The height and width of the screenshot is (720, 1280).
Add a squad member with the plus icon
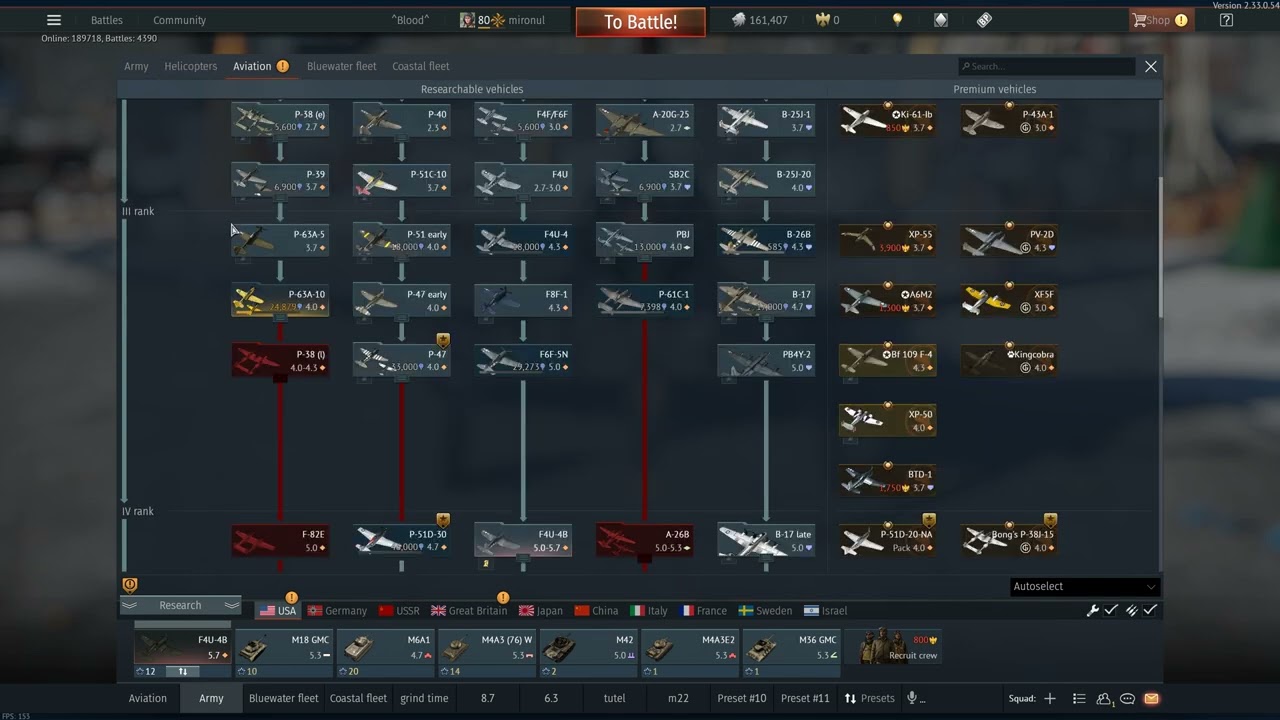coord(1050,698)
